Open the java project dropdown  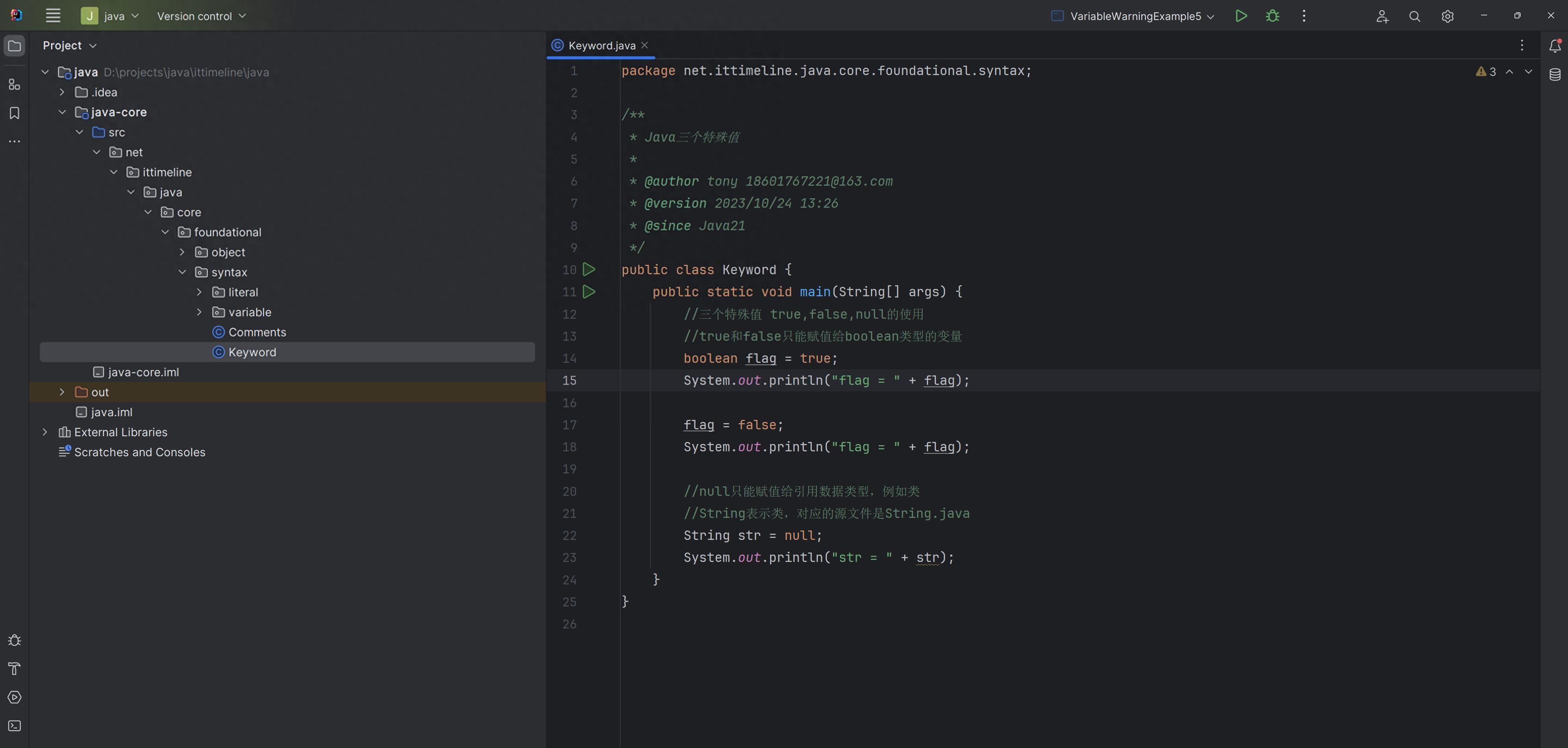click(110, 16)
